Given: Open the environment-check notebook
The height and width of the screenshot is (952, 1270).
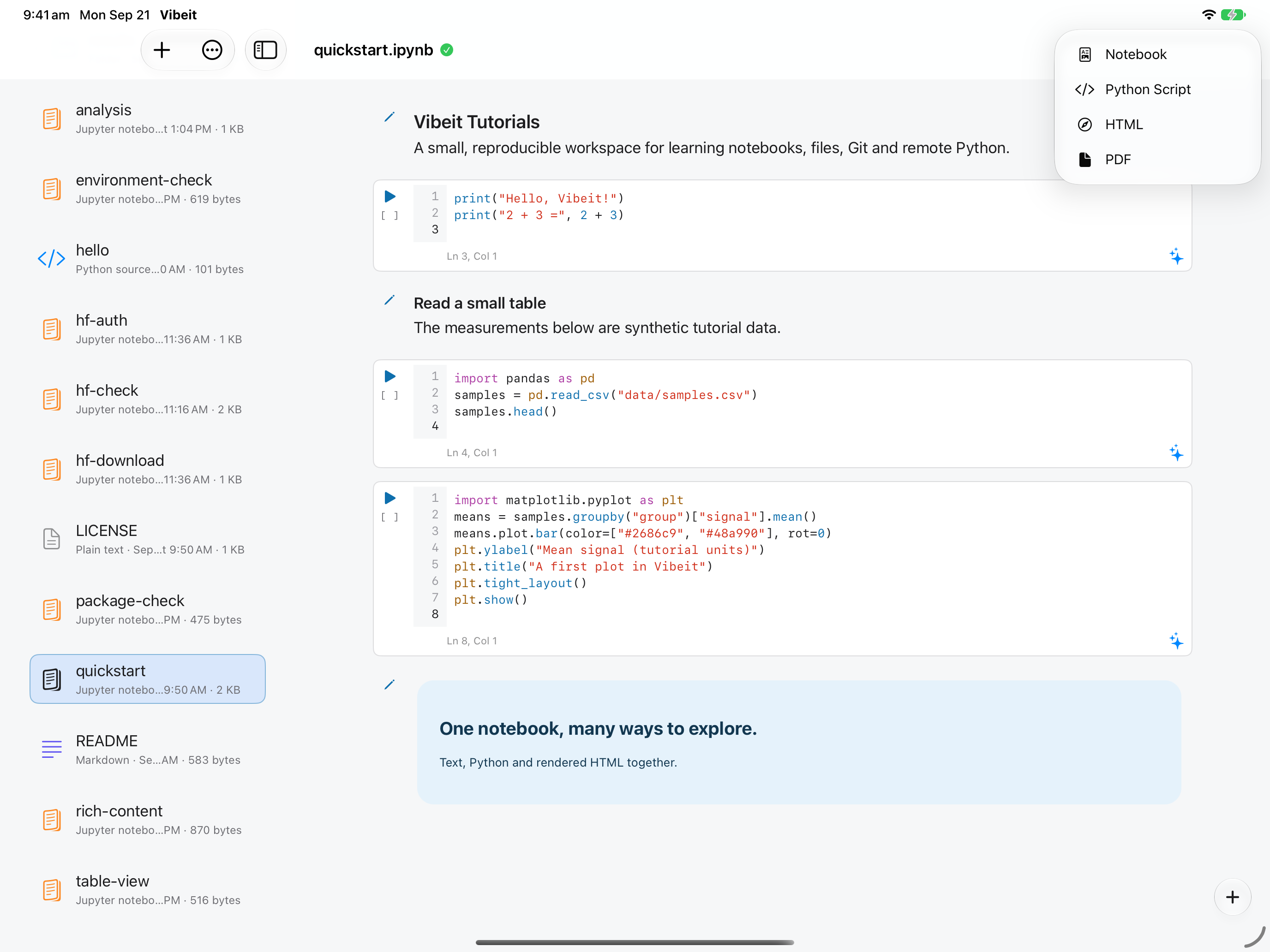Looking at the screenshot, I should tap(148, 188).
